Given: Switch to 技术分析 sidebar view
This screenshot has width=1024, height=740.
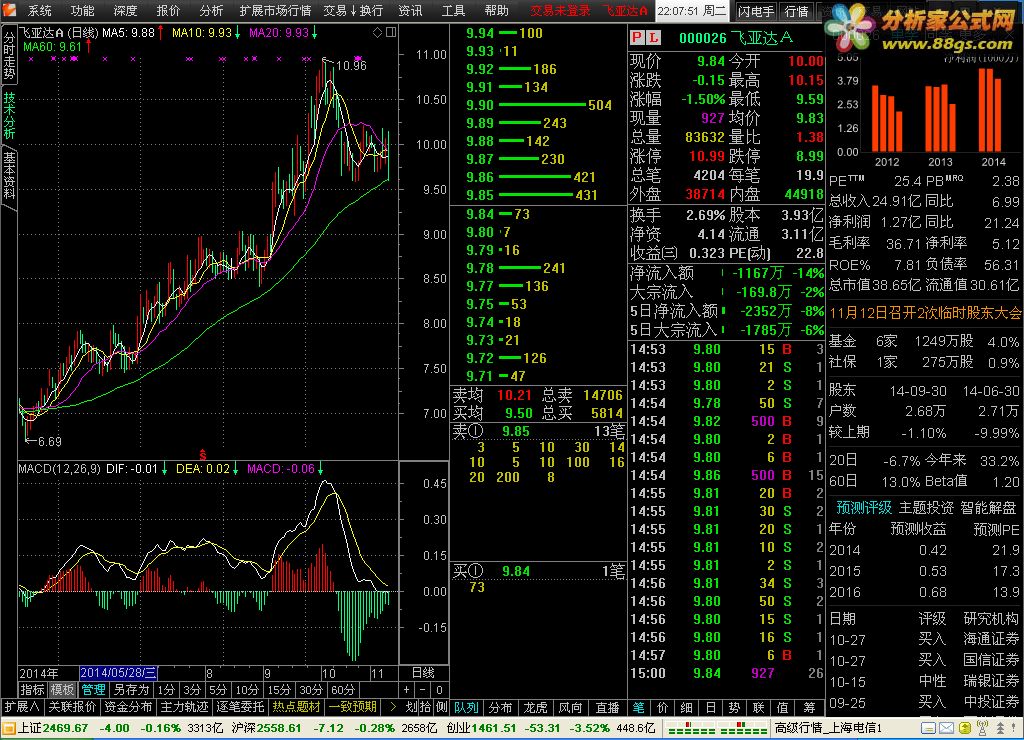Looking at the screenshot, I should (8, 115).
